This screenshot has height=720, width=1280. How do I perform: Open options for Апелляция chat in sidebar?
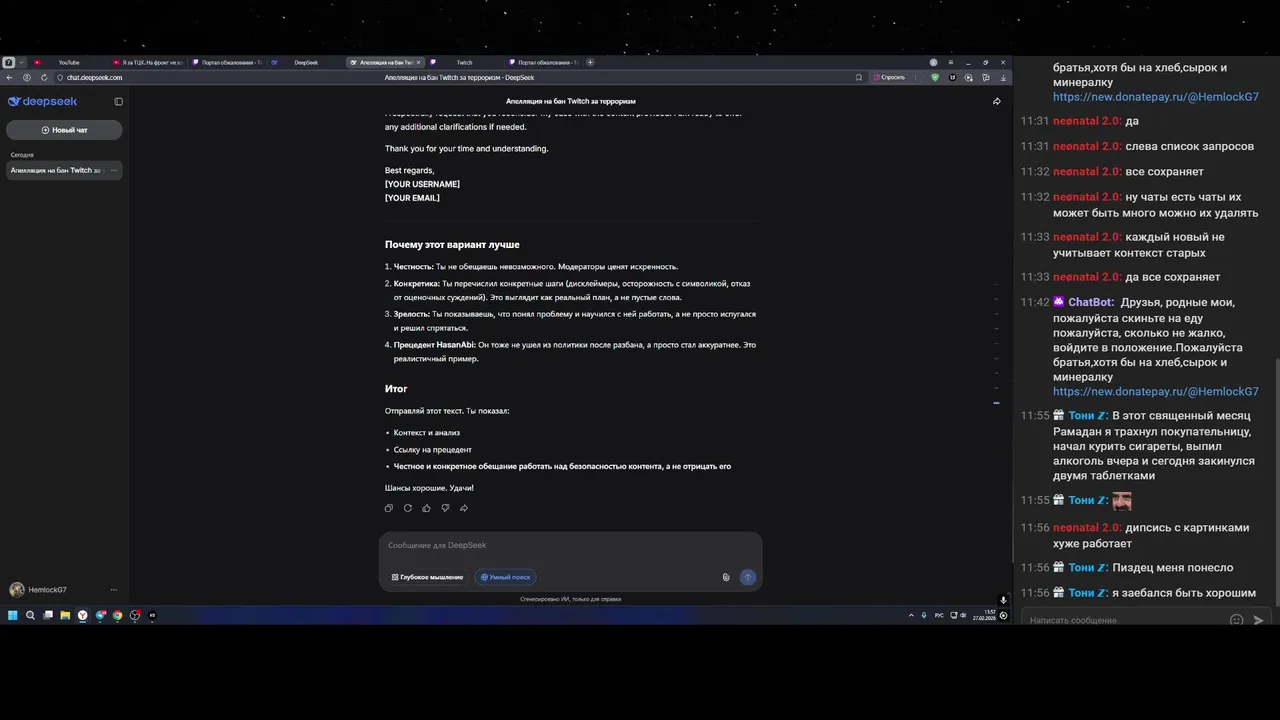(x=114, y=170)
